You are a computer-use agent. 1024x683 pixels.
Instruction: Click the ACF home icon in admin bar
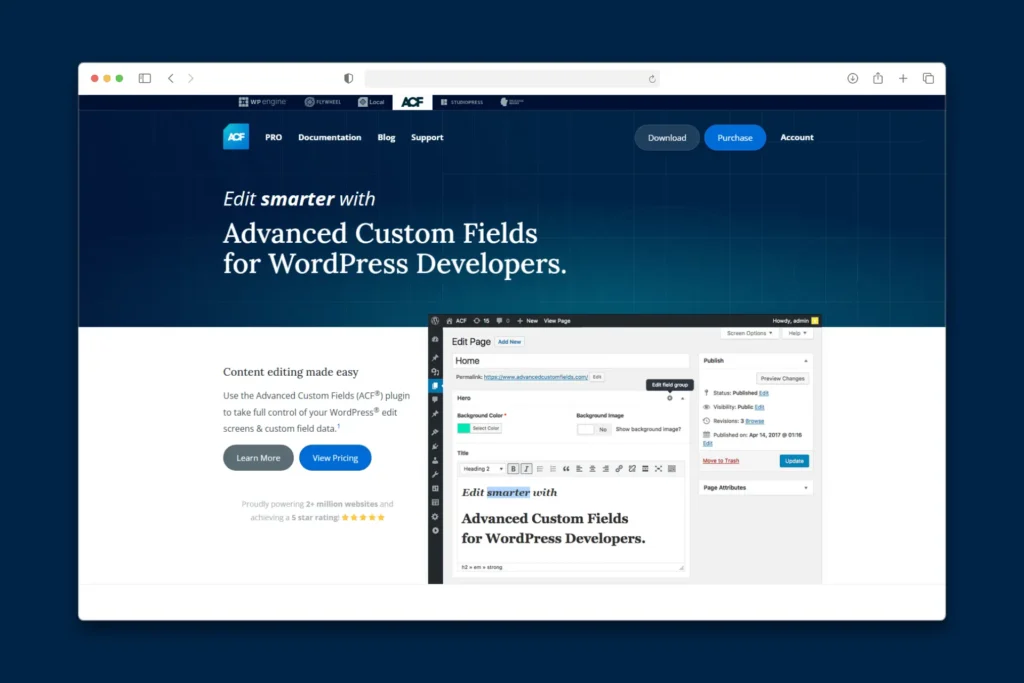pyautogui.click(x=449, y=321)
